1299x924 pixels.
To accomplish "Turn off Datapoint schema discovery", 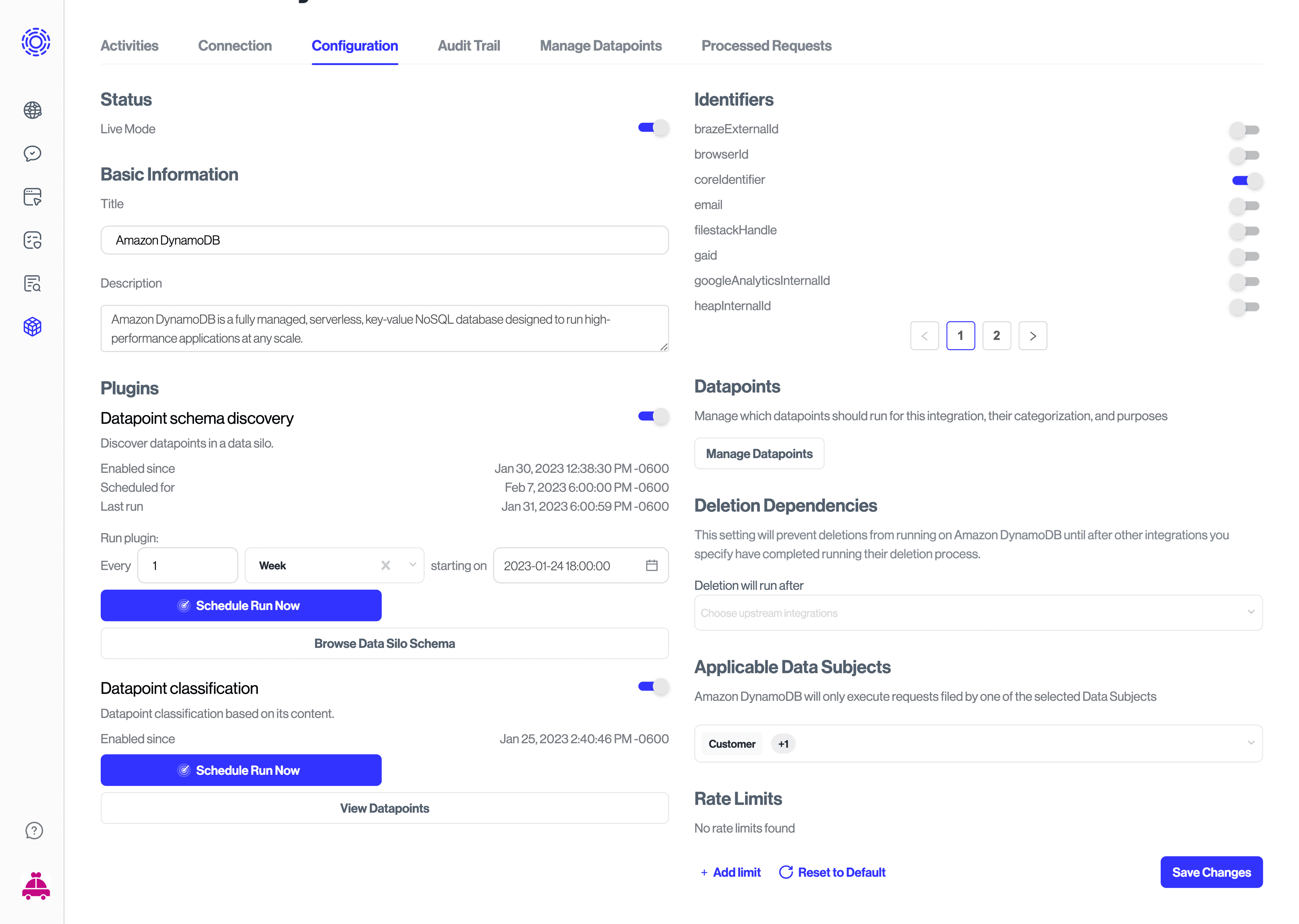I will (x=652, y=416).
